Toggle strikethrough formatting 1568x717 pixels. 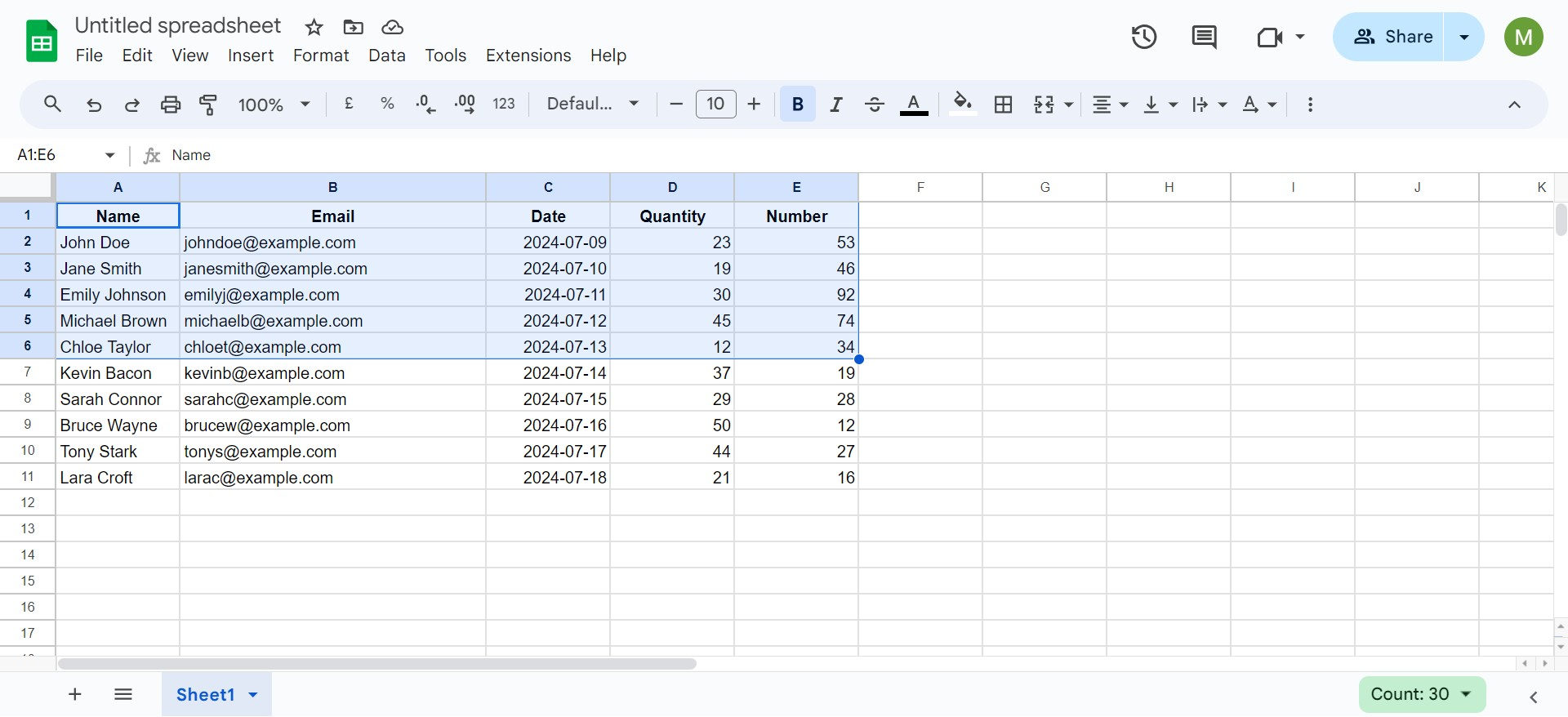[x=875, y=105]
